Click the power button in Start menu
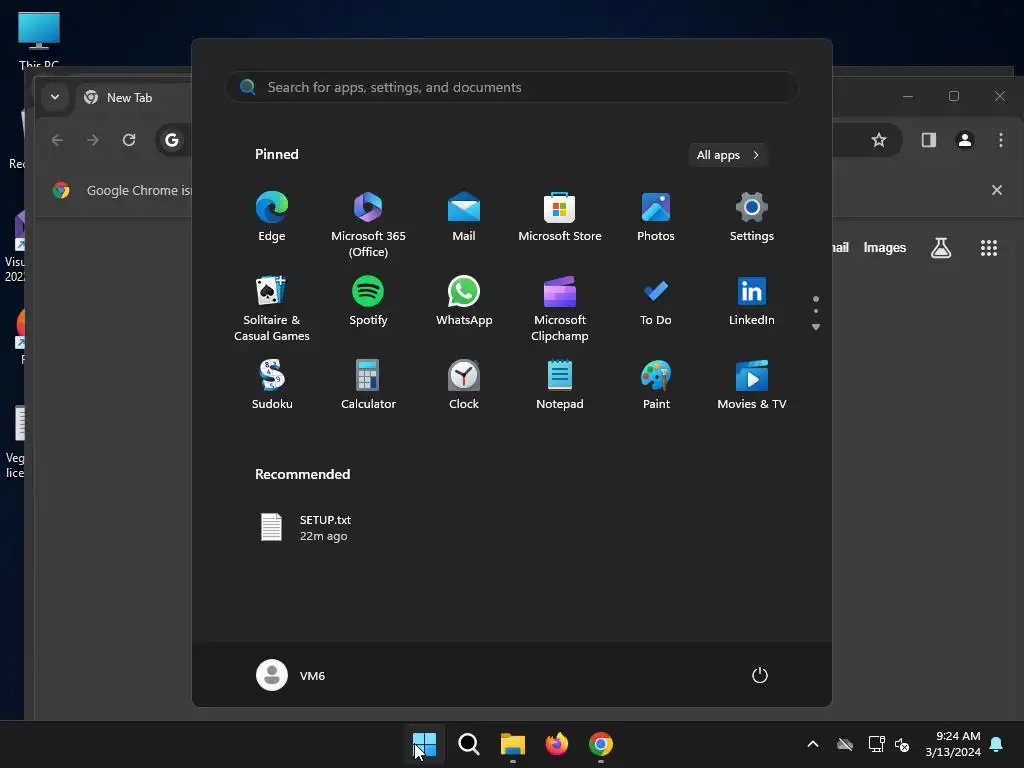 (760, 675)
